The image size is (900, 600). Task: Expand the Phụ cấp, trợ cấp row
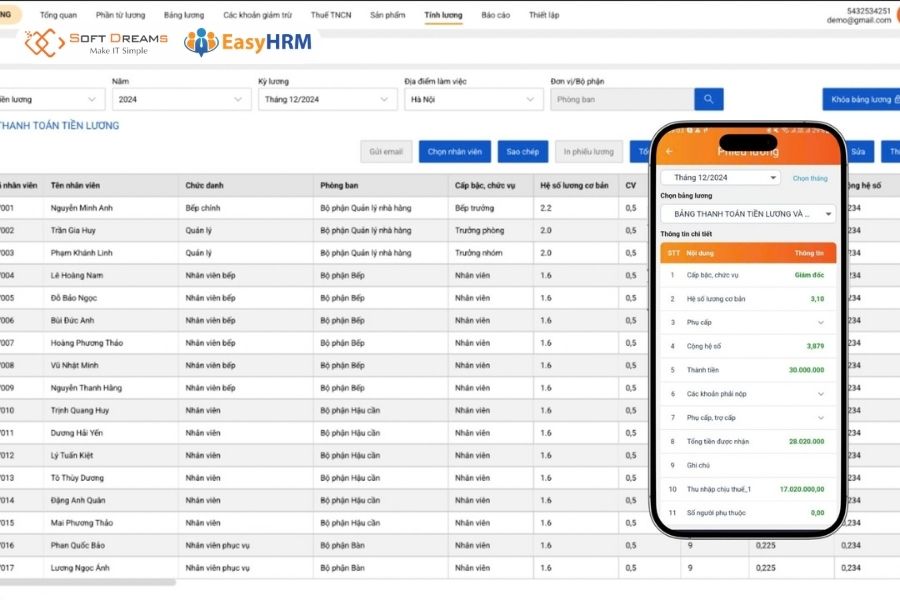[748, 417]
